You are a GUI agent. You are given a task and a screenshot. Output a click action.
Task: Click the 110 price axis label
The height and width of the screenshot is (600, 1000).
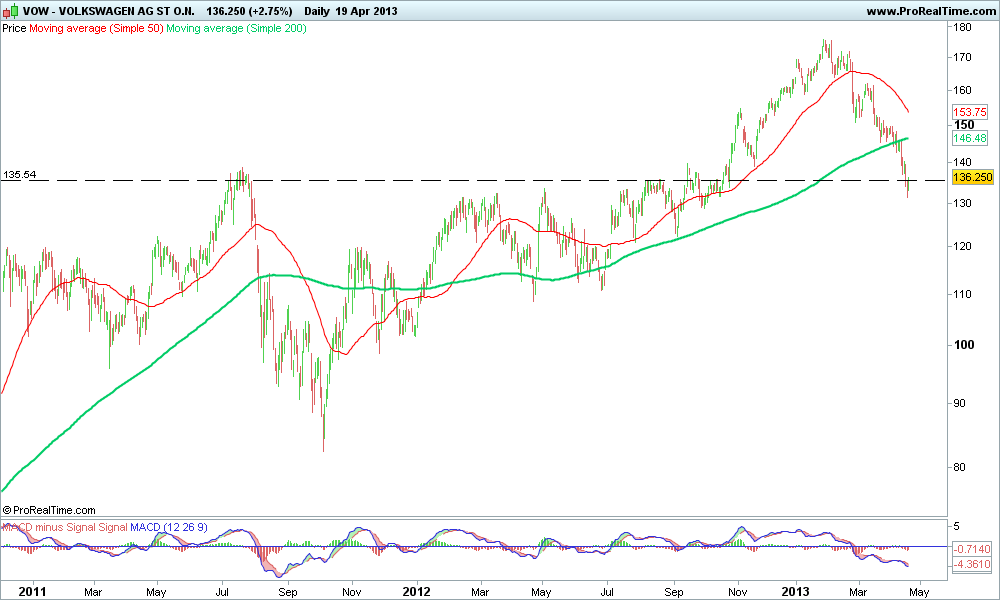[962, 294]
